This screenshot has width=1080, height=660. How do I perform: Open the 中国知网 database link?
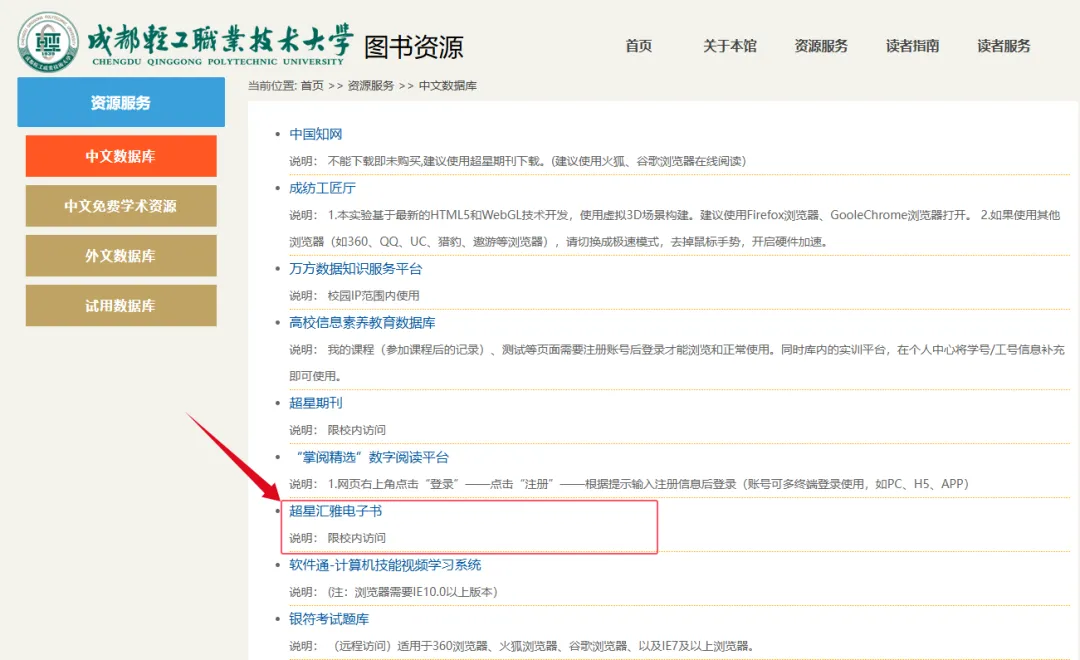pyautogui.click(x=315, y=134)
